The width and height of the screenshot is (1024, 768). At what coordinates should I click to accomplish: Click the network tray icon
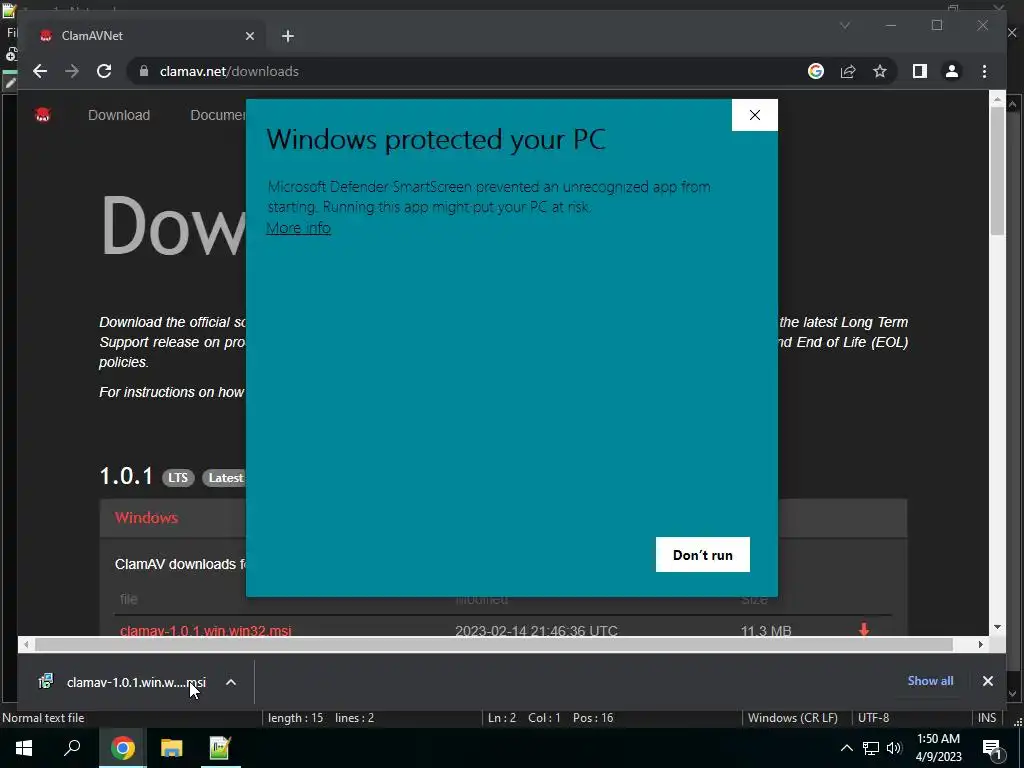pos(871,748)
